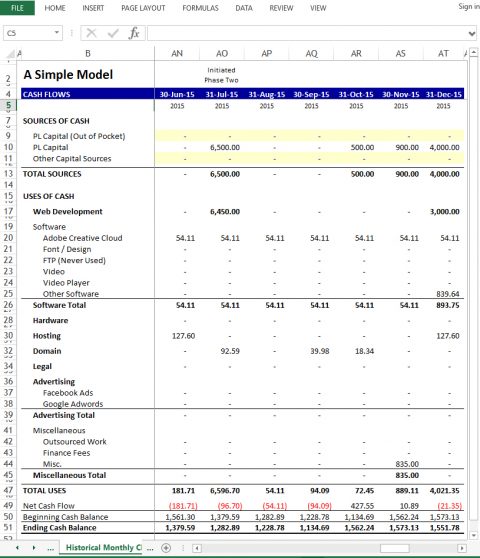480x558 pixels.
Task: Select Net Cash Flow value 427.55
Action: point(362,506)
